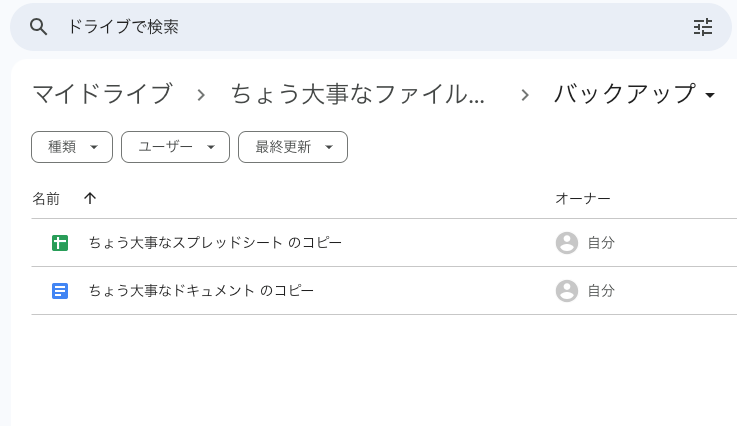
Task: Click owner avatar on spreadsheet row
Action: point(567,243)
